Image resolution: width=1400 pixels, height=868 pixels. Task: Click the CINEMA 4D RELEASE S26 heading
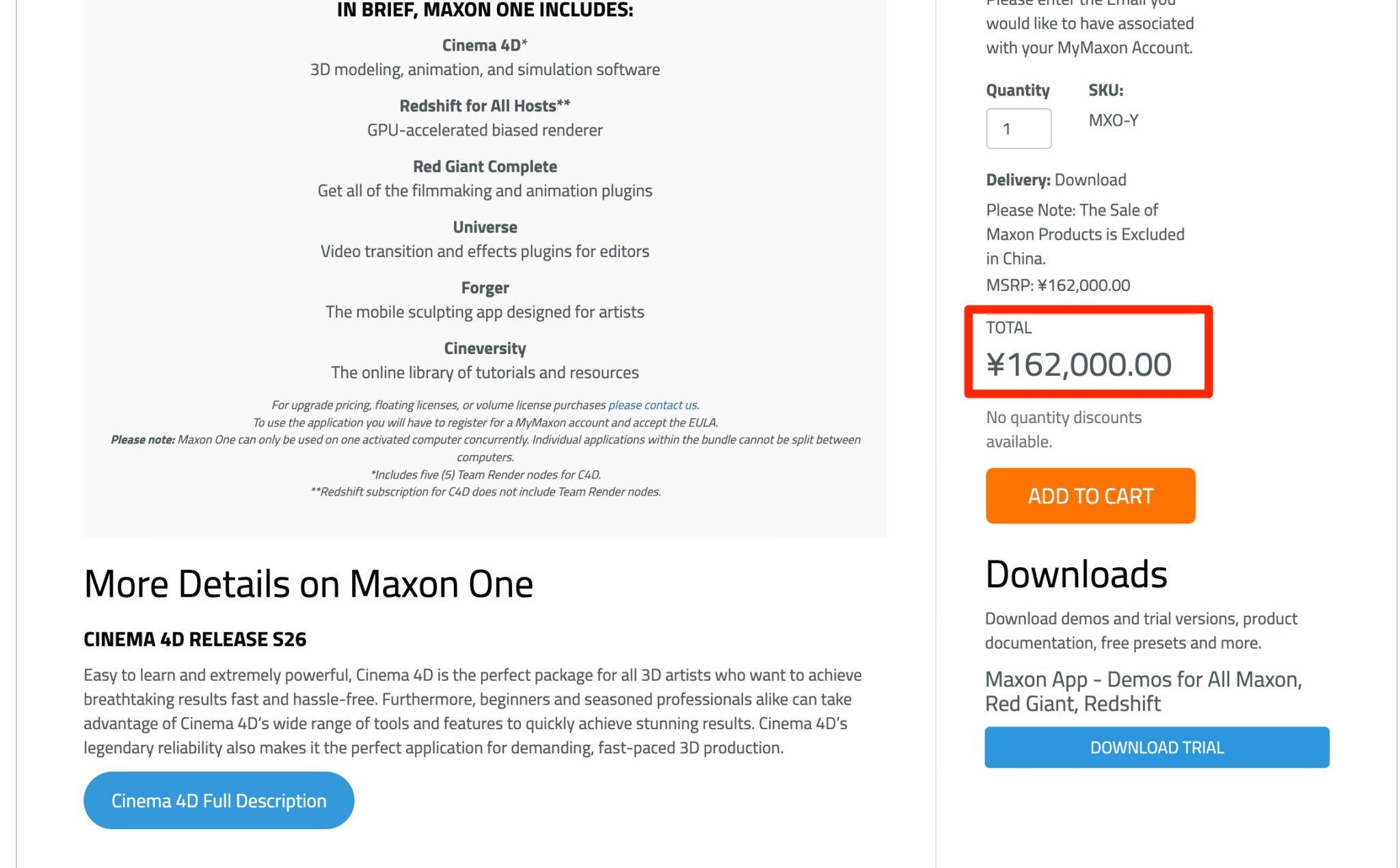(195, 639)
